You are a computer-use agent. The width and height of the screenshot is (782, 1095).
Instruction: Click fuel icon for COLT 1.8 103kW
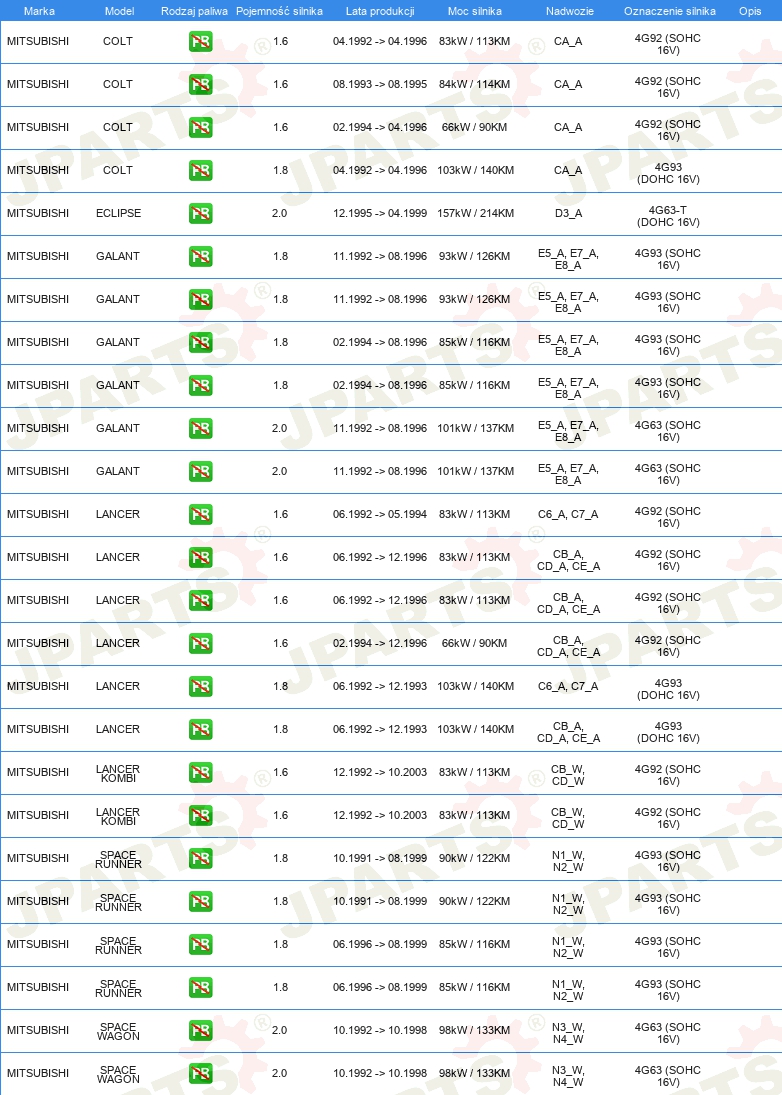200,170
